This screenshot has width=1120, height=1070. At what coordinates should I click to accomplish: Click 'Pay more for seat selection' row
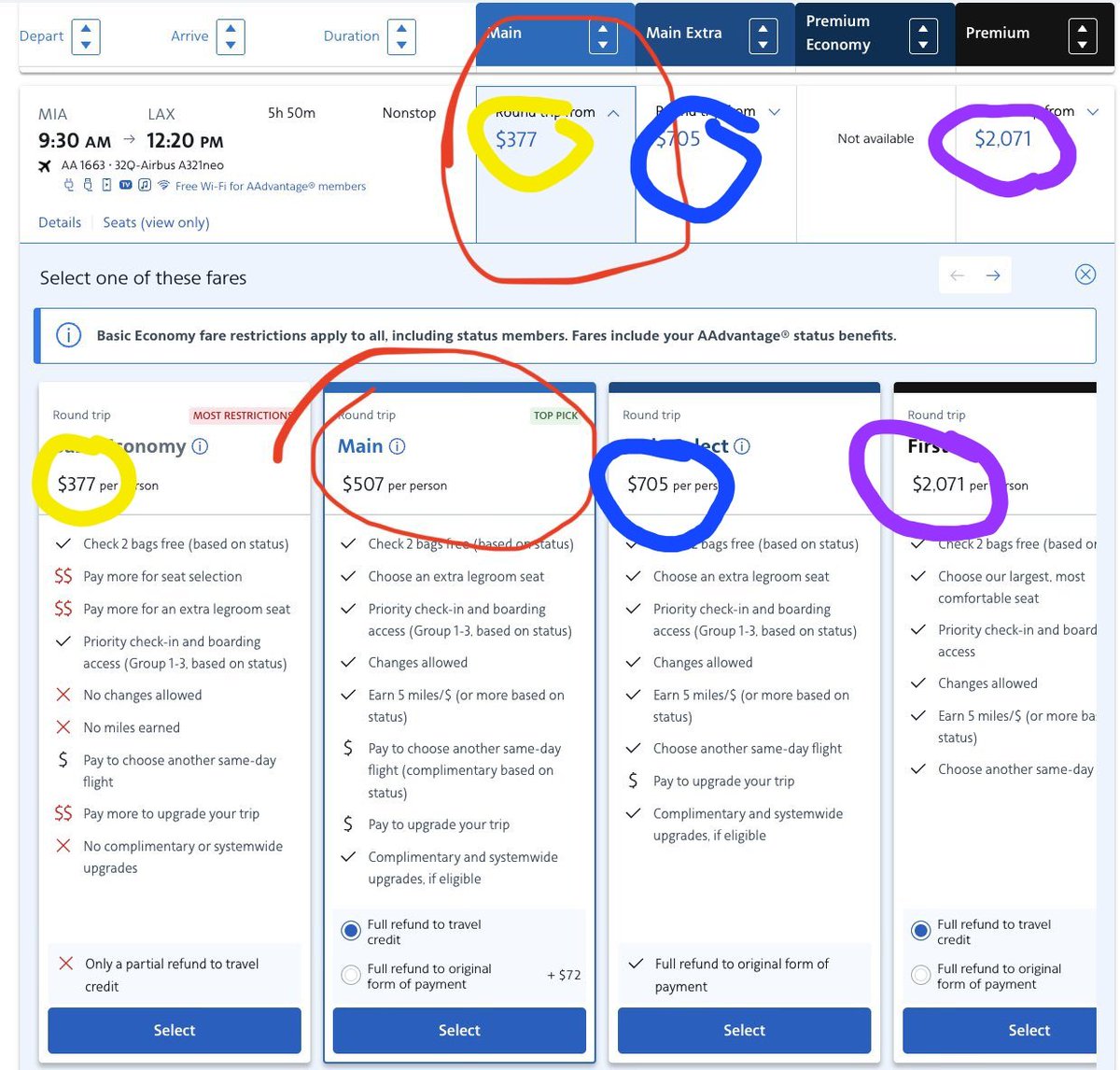tap(162, 577)
